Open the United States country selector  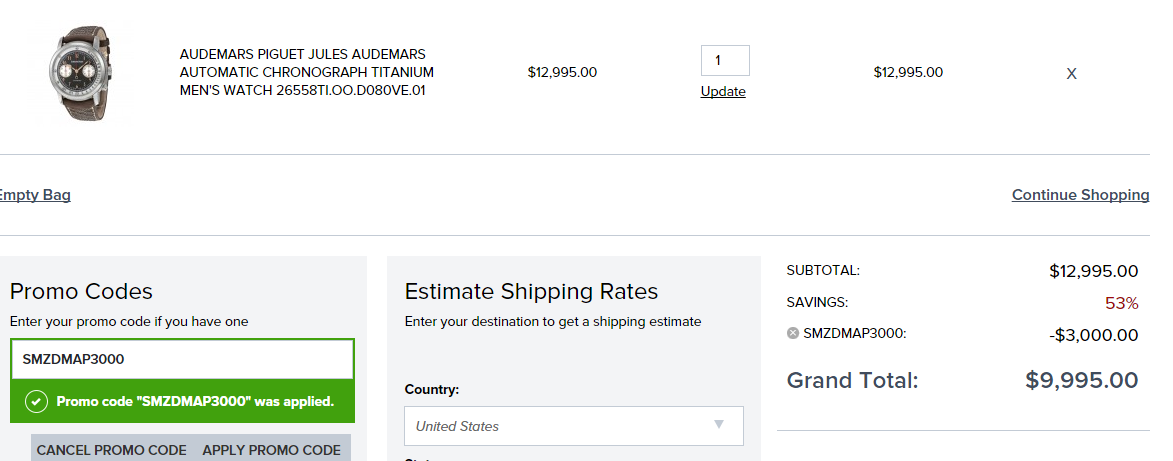pos(574,426)
